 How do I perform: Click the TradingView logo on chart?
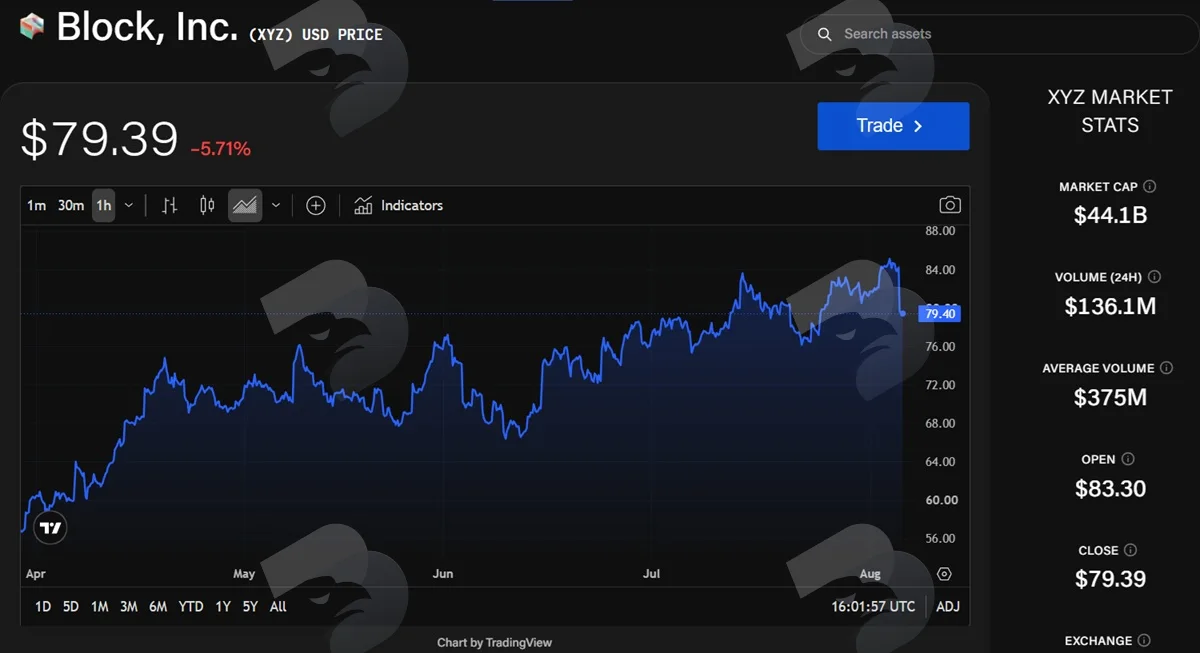tap(51, 528)
